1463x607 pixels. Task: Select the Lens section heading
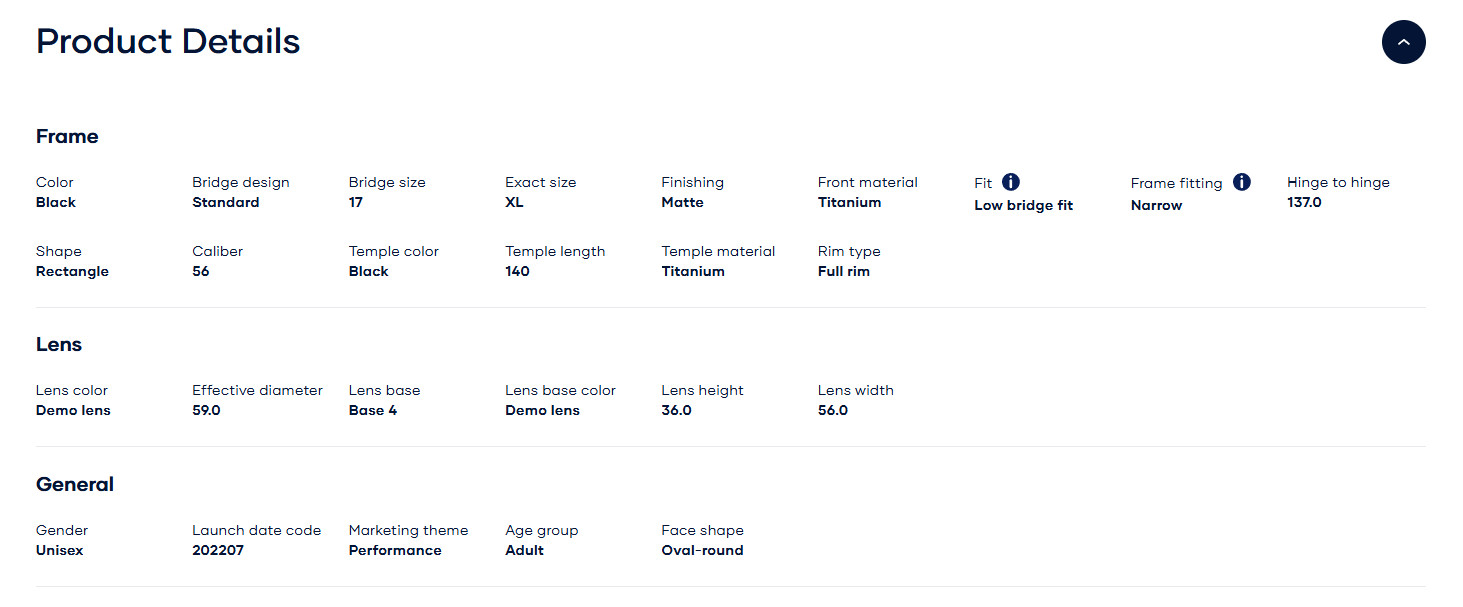[x=59, y=345]
